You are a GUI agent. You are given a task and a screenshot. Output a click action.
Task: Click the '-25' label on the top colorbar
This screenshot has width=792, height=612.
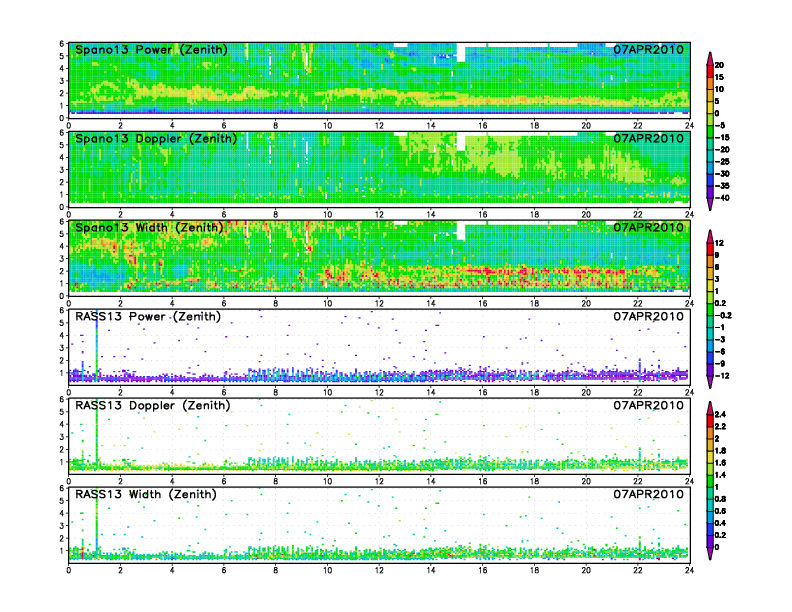[722, 162]
